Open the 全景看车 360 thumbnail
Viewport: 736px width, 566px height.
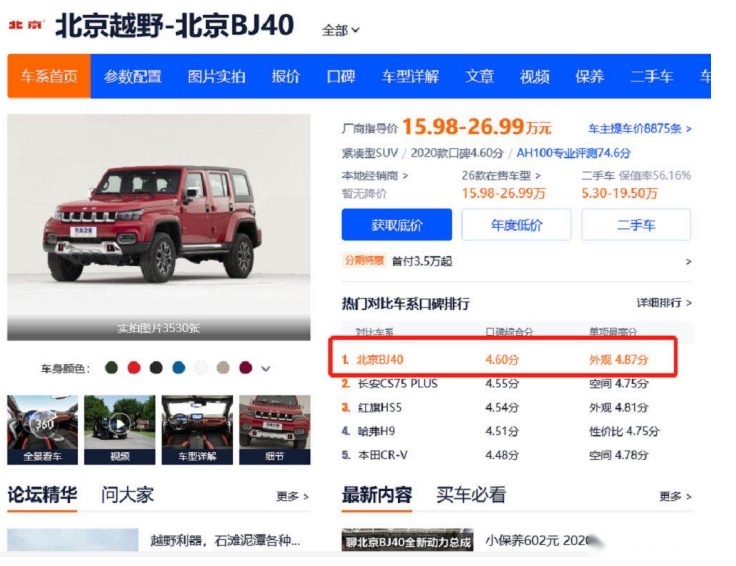(42, 429)
